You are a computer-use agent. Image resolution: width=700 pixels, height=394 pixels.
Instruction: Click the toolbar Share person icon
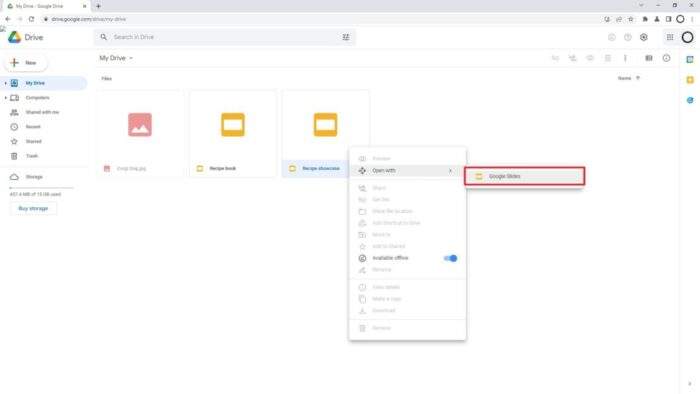573,58
